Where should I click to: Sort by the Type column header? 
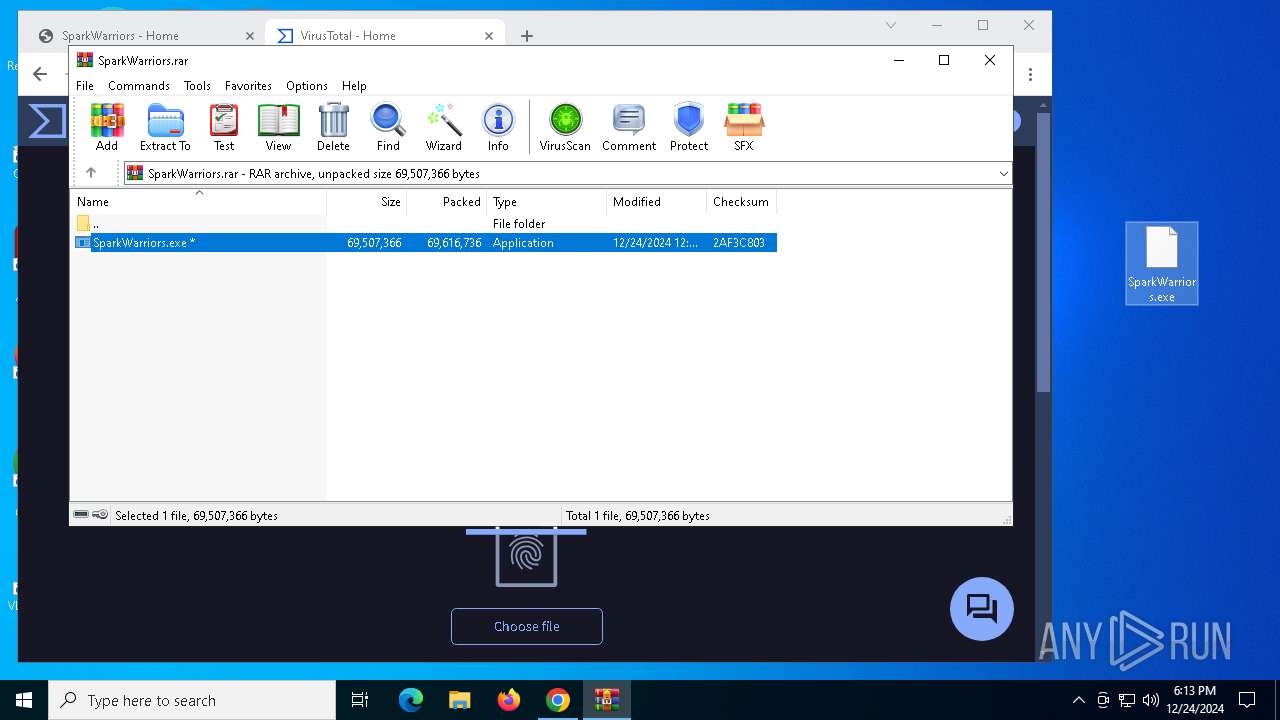(x=546, y=202)
